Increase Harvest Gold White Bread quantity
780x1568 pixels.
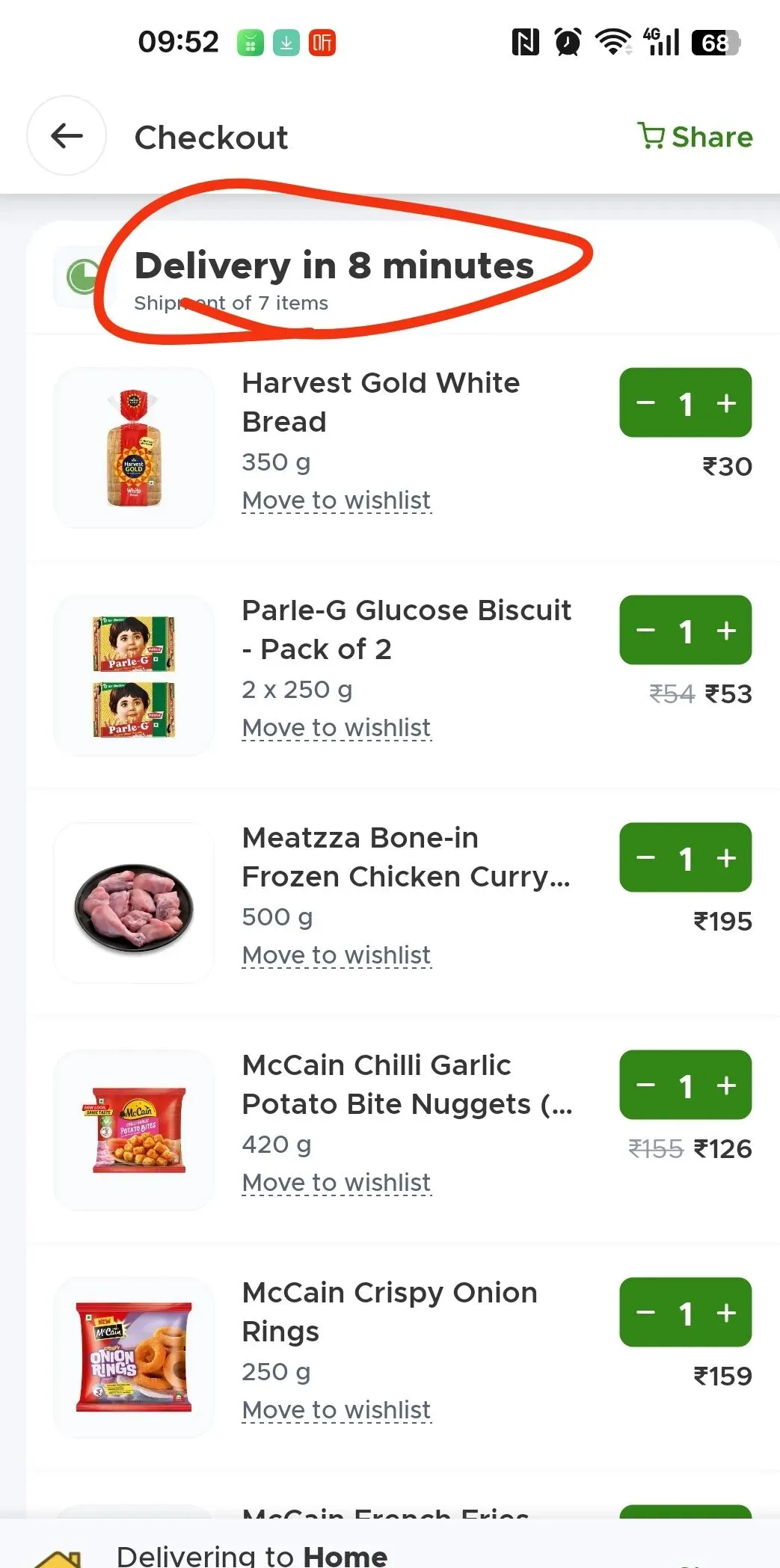[726, 403]
